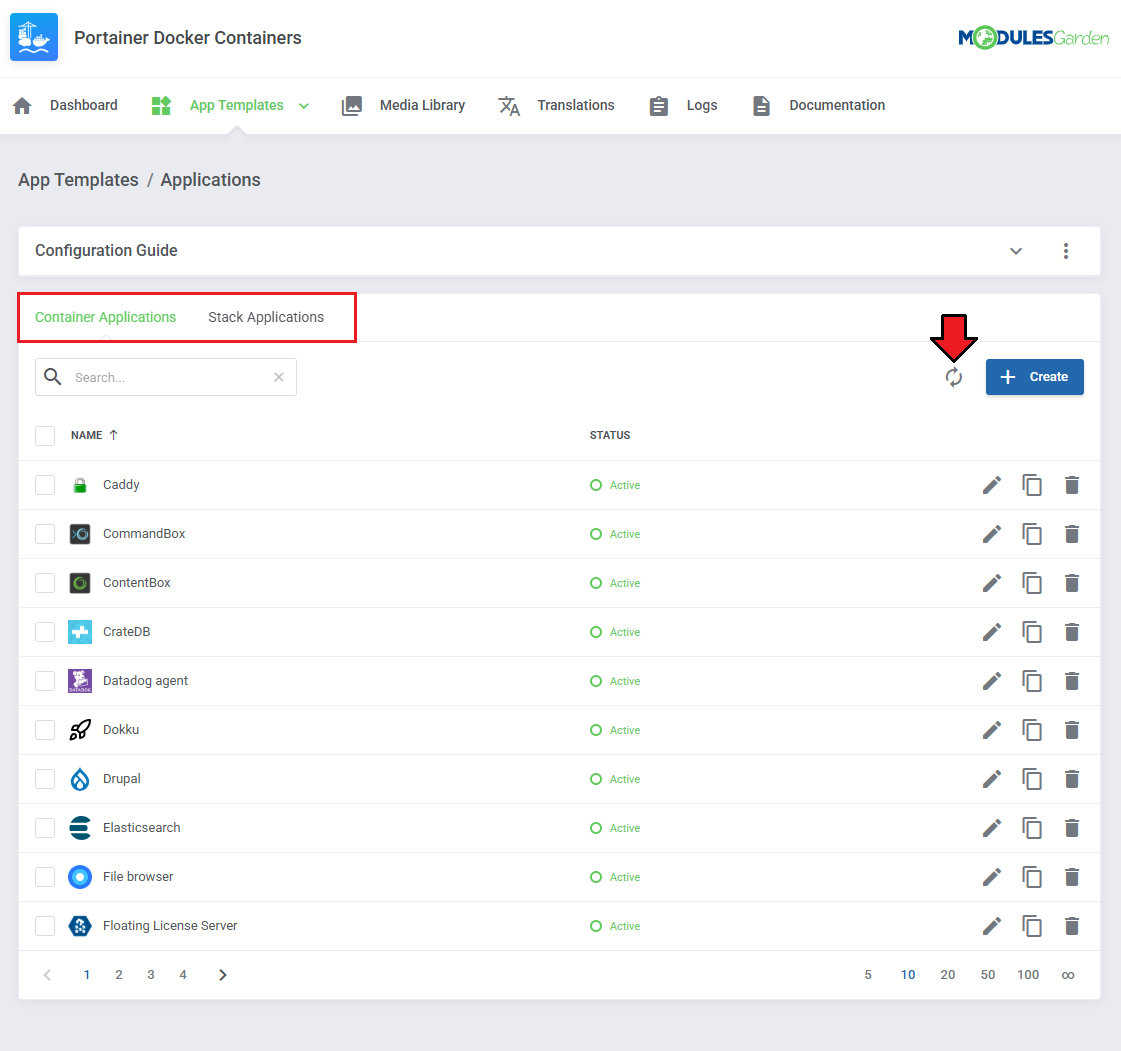Check the Caddy row checkbox
Screen dimensions: 1121x1051
pyautogui.click(x=45, y=485)
